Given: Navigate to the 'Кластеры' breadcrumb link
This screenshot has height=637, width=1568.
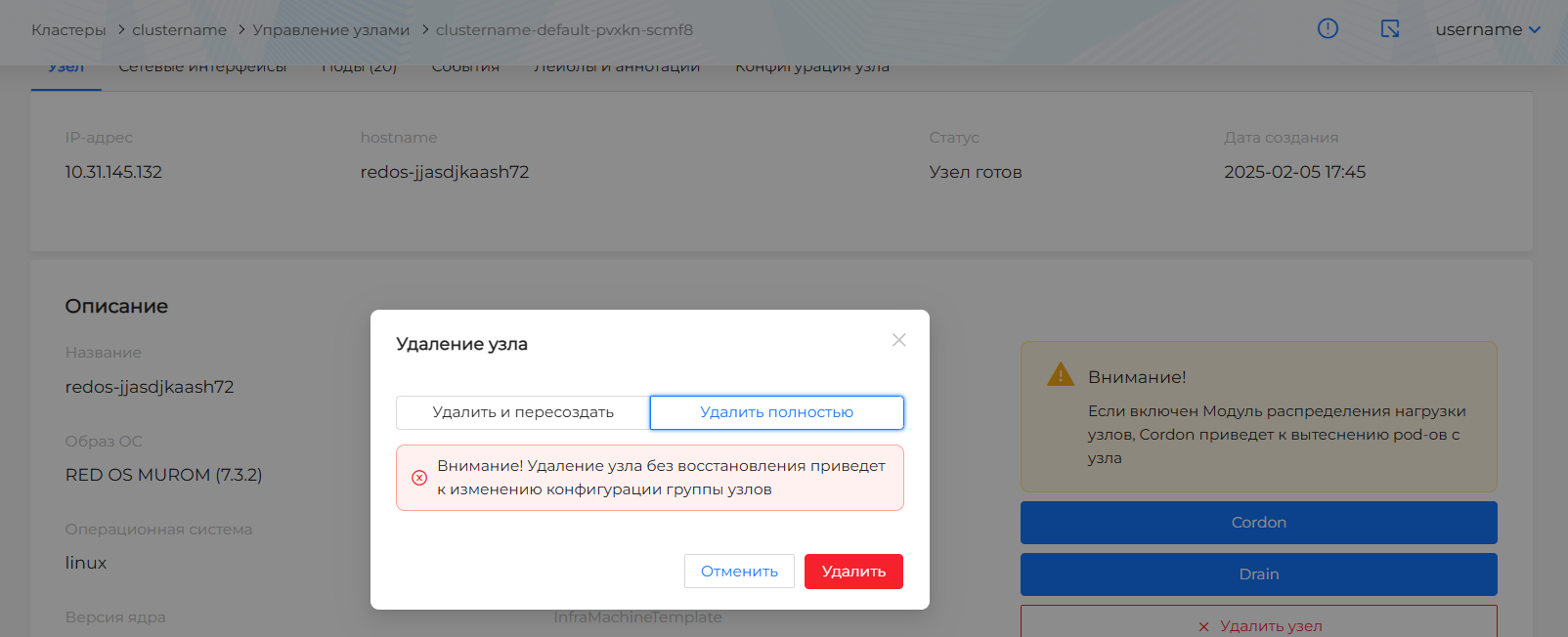Looking at the screenshot, I should click(68, 30).
